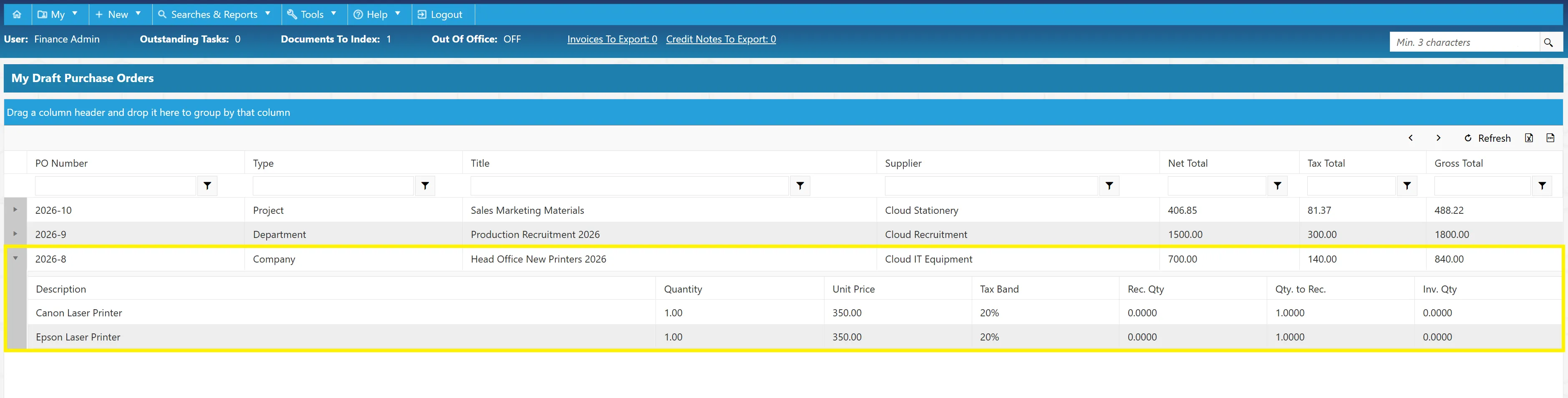
Task: Select gross total 488.22 cell
Action: click(1494, 210)
